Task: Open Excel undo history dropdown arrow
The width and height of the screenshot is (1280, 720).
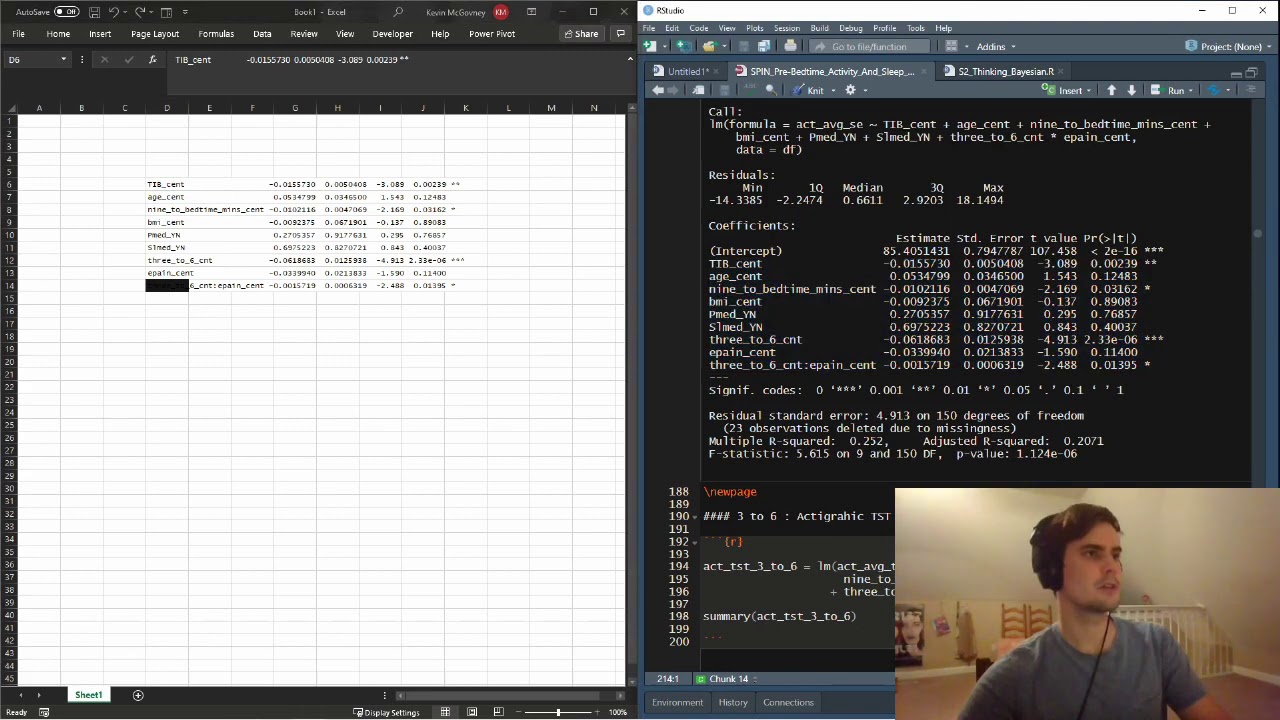Action: (124, 12)
